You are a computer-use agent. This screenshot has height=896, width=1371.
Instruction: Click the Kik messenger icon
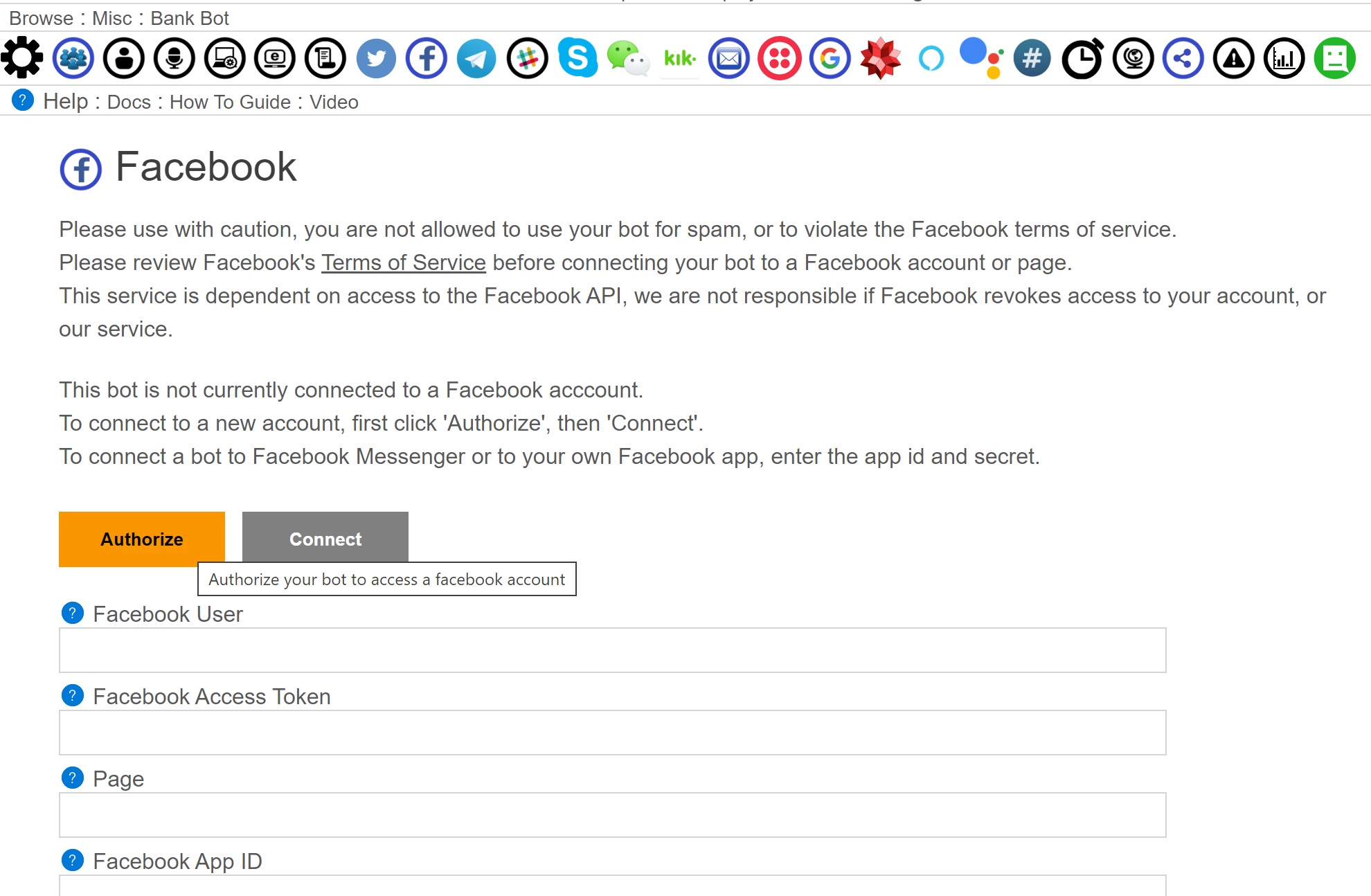click(x=679, y=58)
